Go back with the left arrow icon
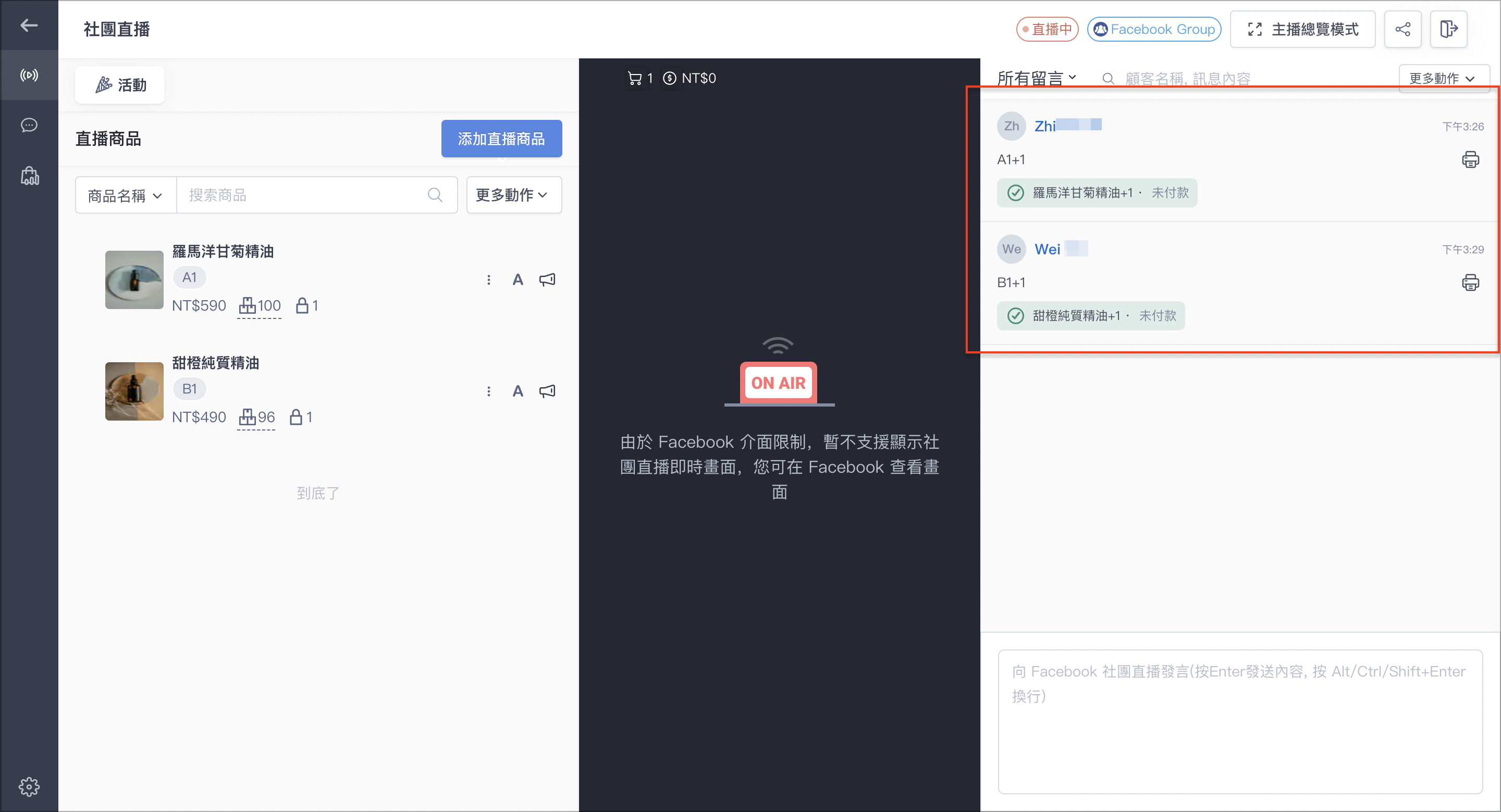The width and height of the screenshot is (1501, 812). click(29, 25)
